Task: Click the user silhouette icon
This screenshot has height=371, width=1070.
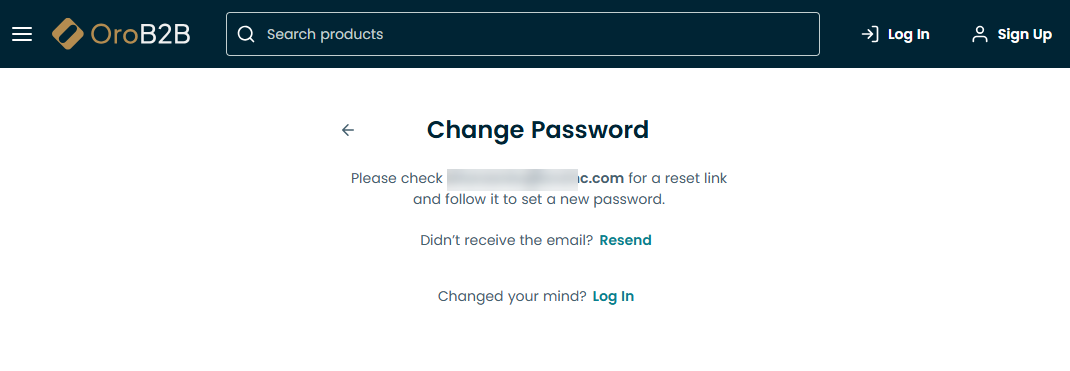Action: 980,34
